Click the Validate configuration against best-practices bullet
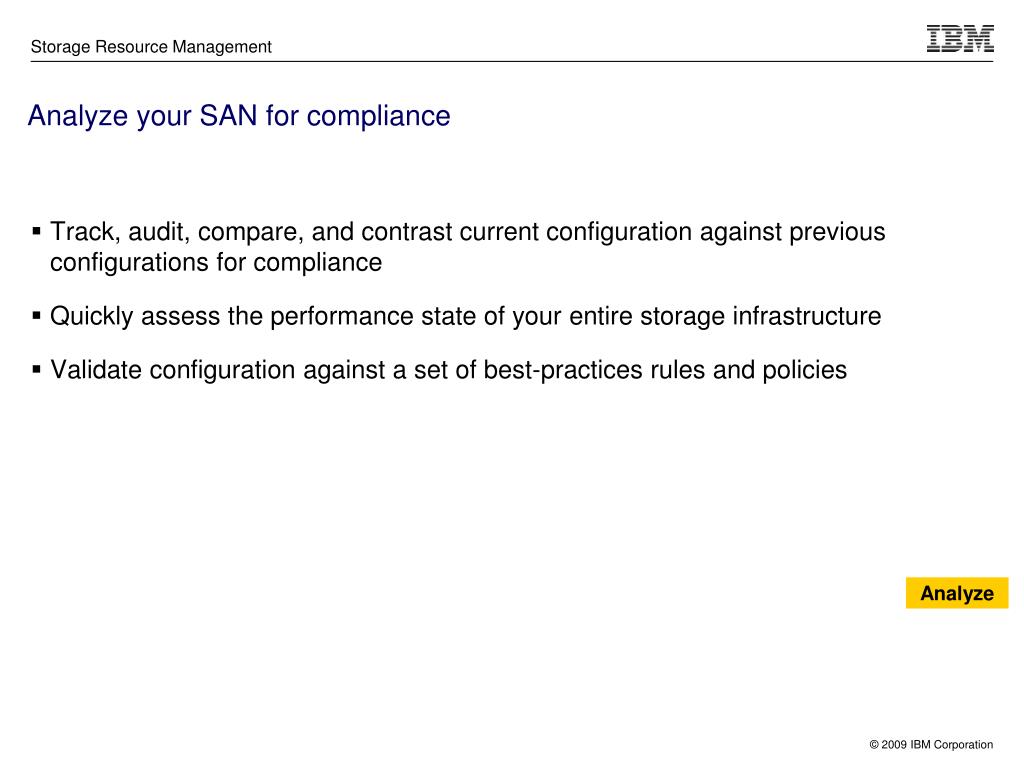1024x768 pixels. point(449,370)
